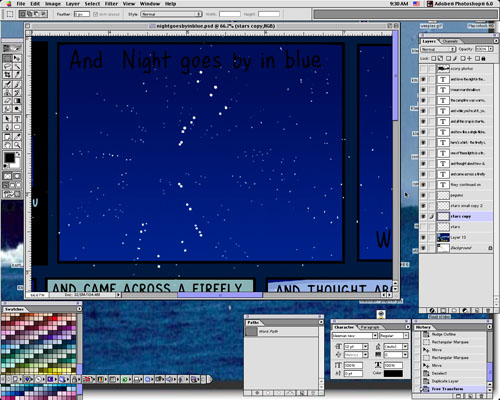Select the Blur tool
500x400 pixels.
(x=7, y=109)
